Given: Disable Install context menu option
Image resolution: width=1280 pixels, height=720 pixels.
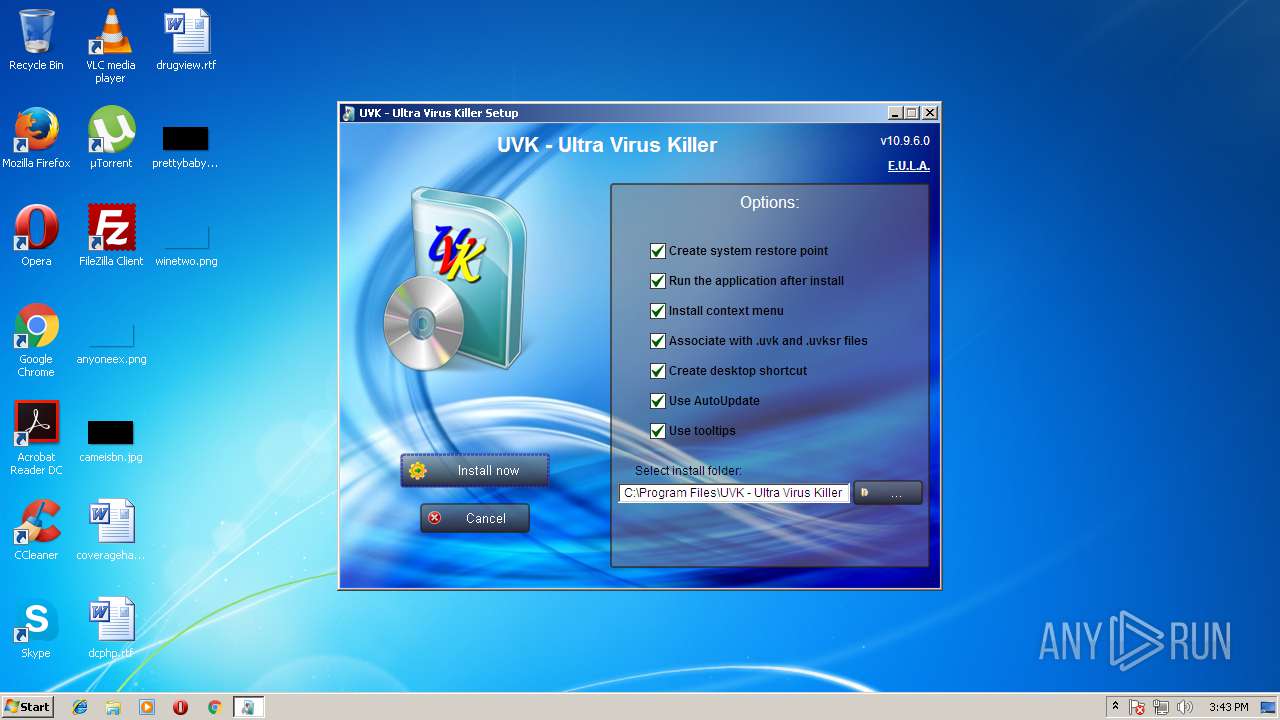Looking at the screenshot, I should pyautogui.click(x=658, y=311).
